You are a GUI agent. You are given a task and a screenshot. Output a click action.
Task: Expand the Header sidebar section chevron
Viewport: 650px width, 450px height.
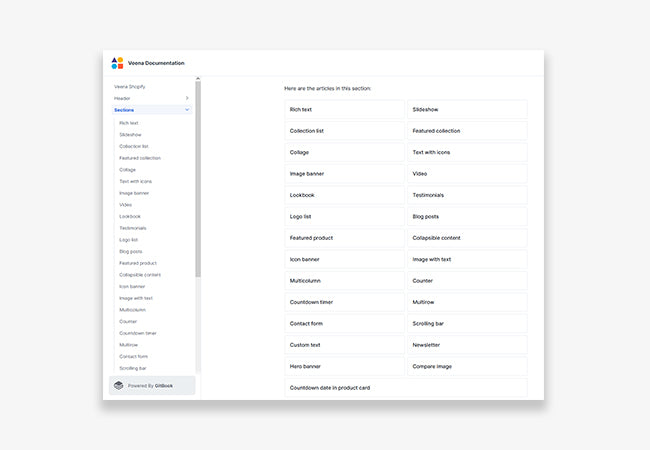[187, 98]
